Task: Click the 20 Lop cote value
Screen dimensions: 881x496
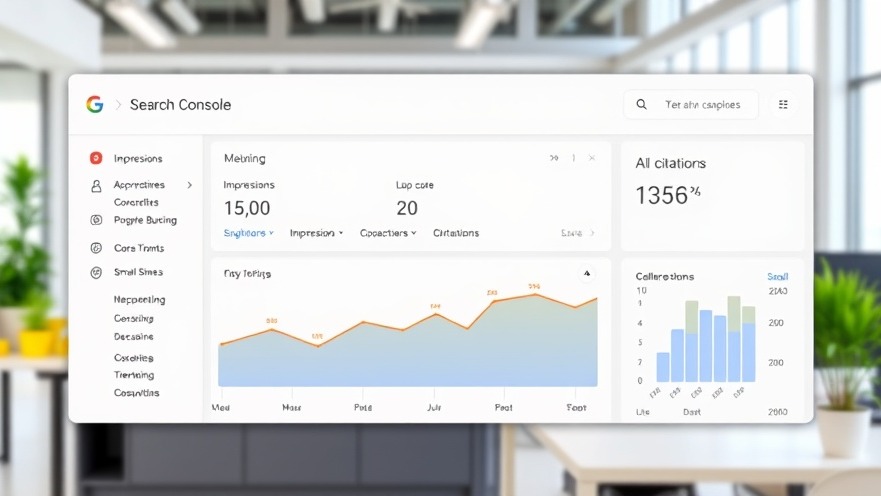Action: point(407,208)
